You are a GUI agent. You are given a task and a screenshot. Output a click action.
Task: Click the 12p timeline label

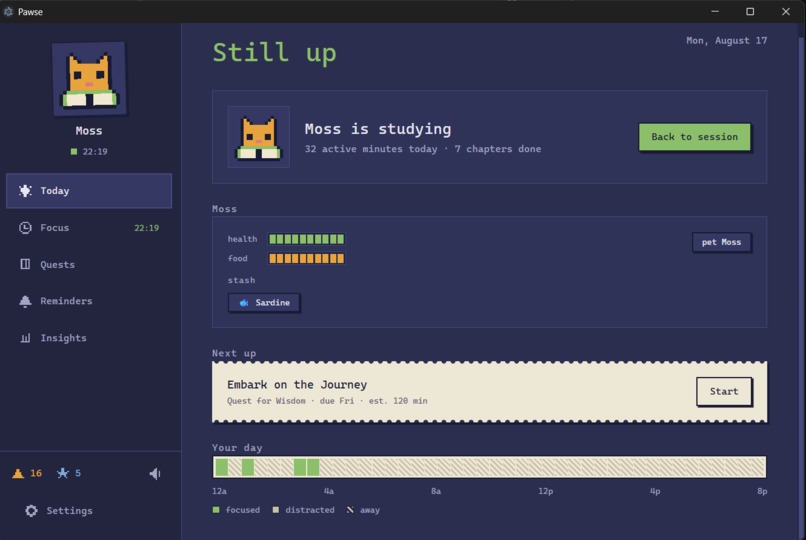[x=546, y=491]
